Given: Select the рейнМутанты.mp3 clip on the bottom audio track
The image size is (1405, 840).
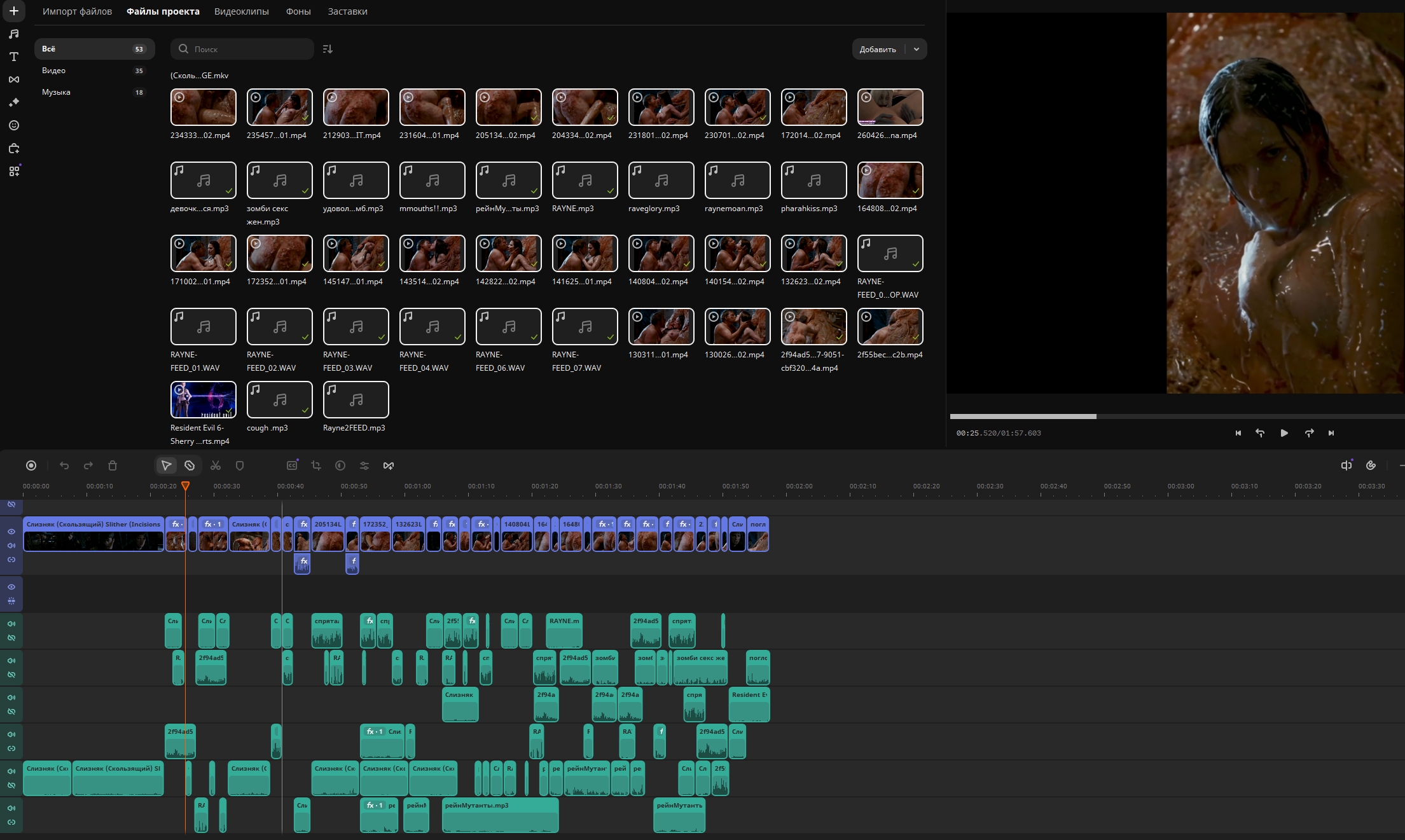Looking at the screenshot, I should click(501, 815).
